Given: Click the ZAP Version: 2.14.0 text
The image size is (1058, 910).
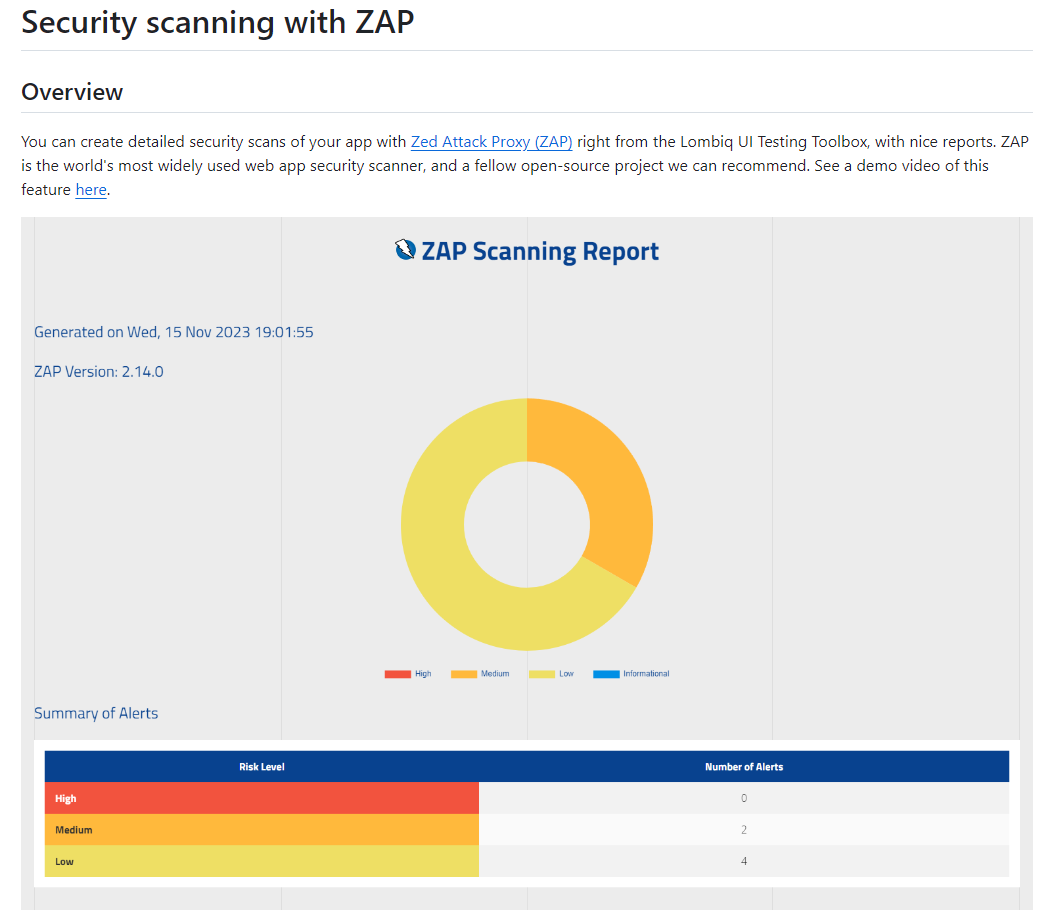Looking at the screenshot, I should (x=99, y=372).
